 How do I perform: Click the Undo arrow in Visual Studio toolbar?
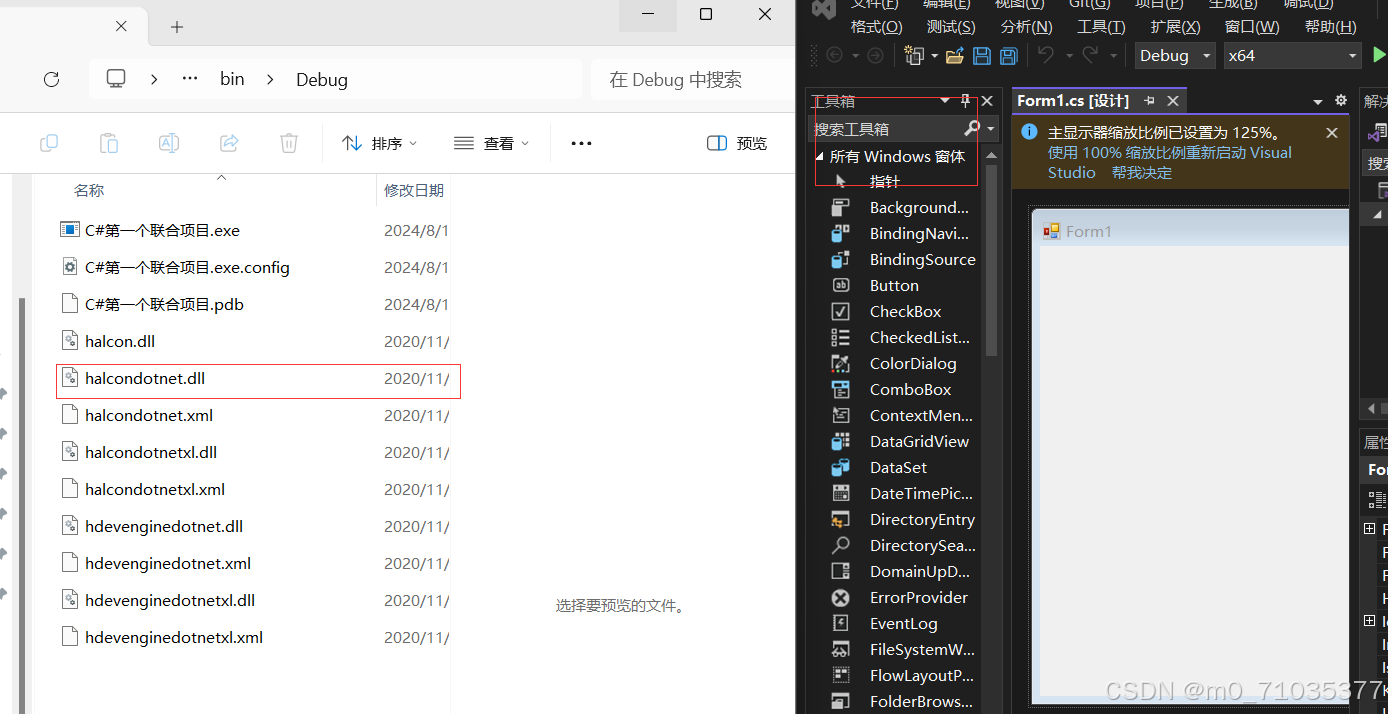(x=1046, y=56)
